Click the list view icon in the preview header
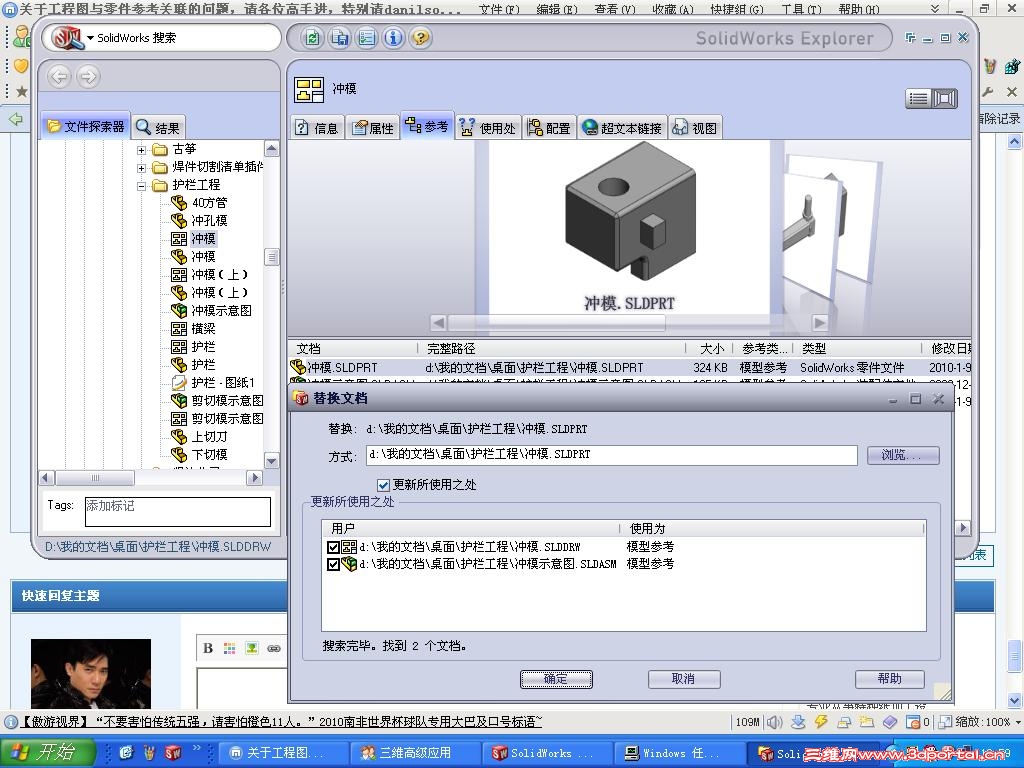The height and width of the screenshot is (768, 1024). [x=918, y=99]
